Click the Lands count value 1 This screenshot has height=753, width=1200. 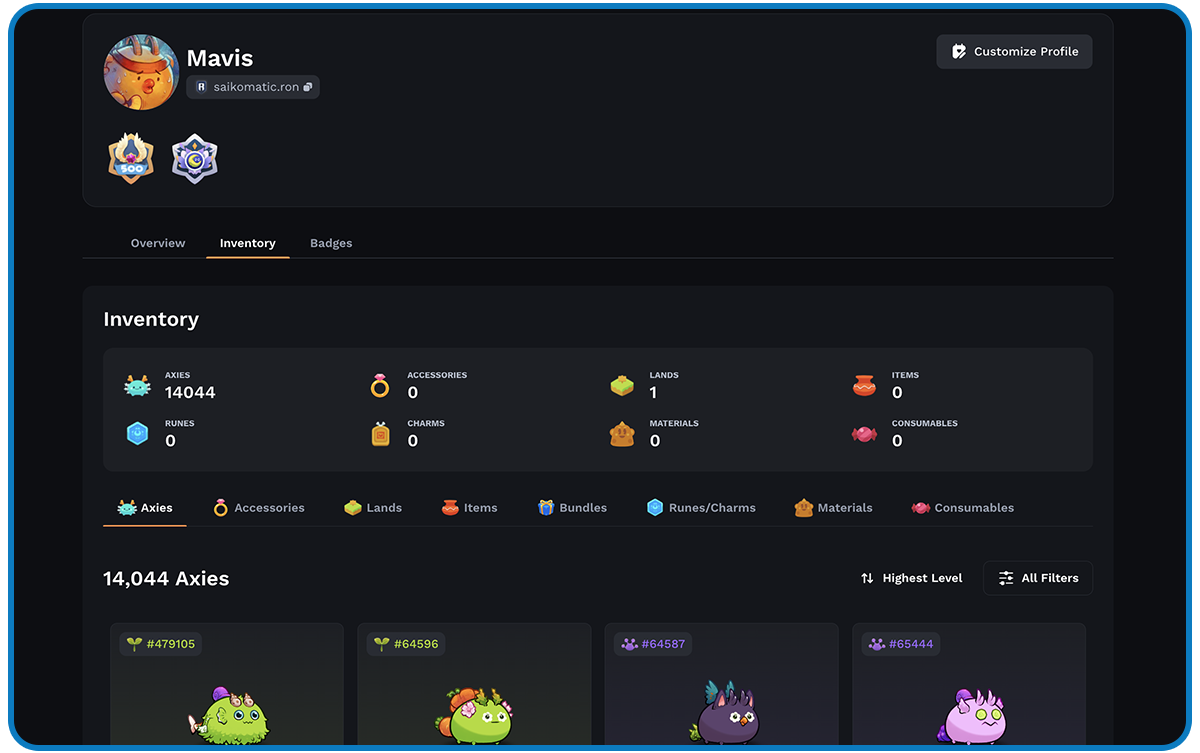point(653,393)
